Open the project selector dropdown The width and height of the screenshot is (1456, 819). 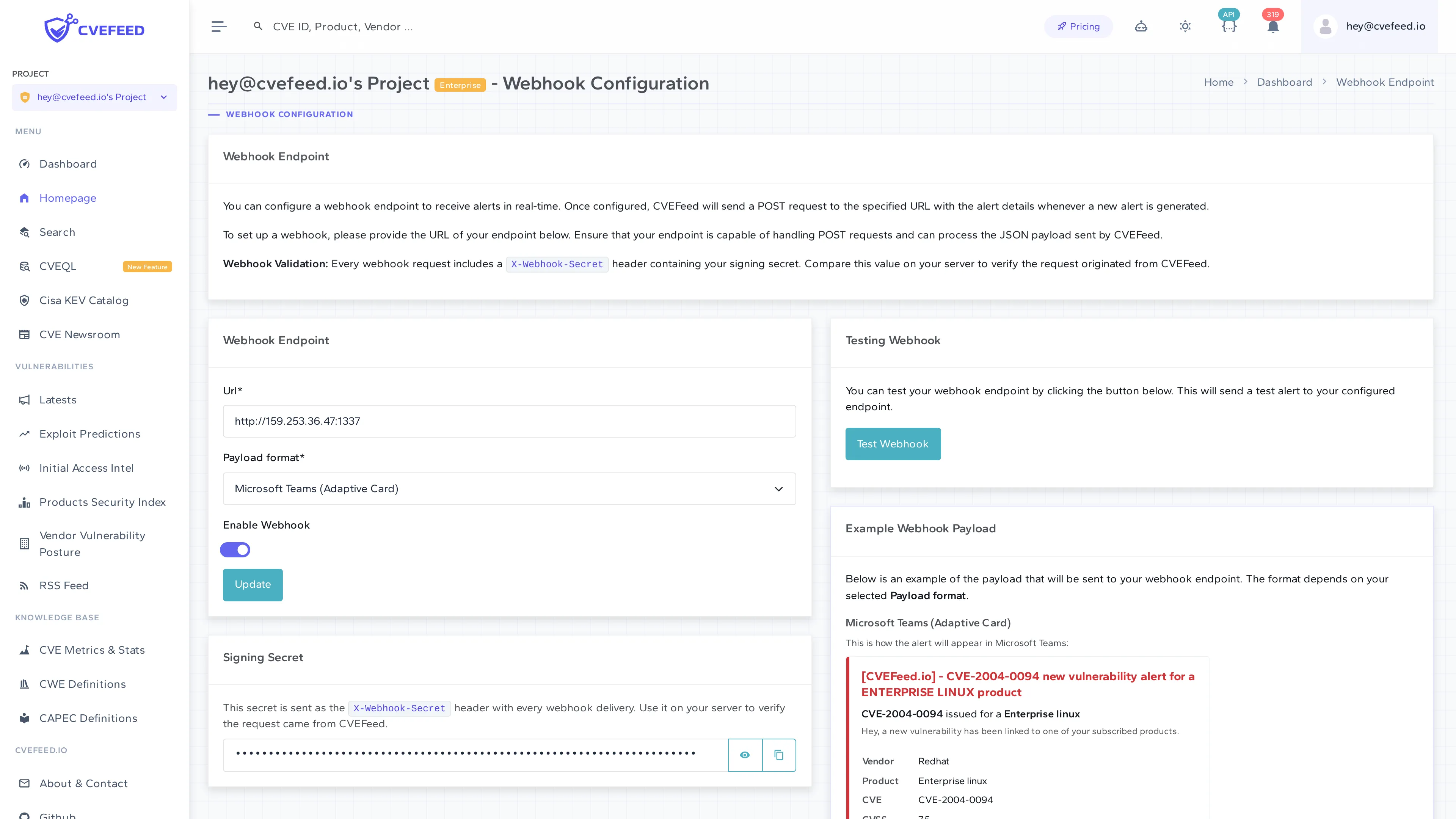coord(94,97)
